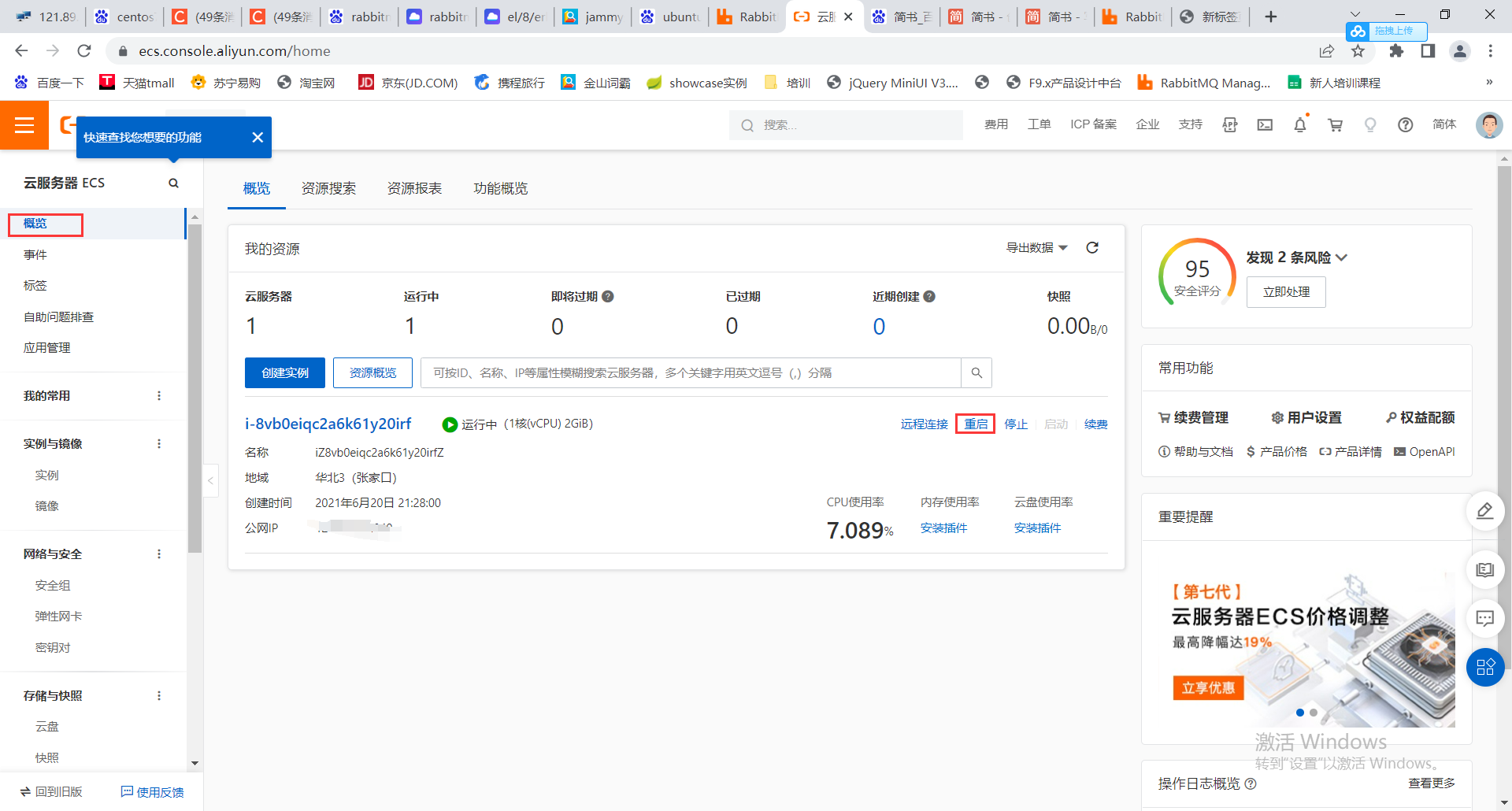Show more bookmarks with double chevron
The image size is (1512, 811).
pos(1489,83)
